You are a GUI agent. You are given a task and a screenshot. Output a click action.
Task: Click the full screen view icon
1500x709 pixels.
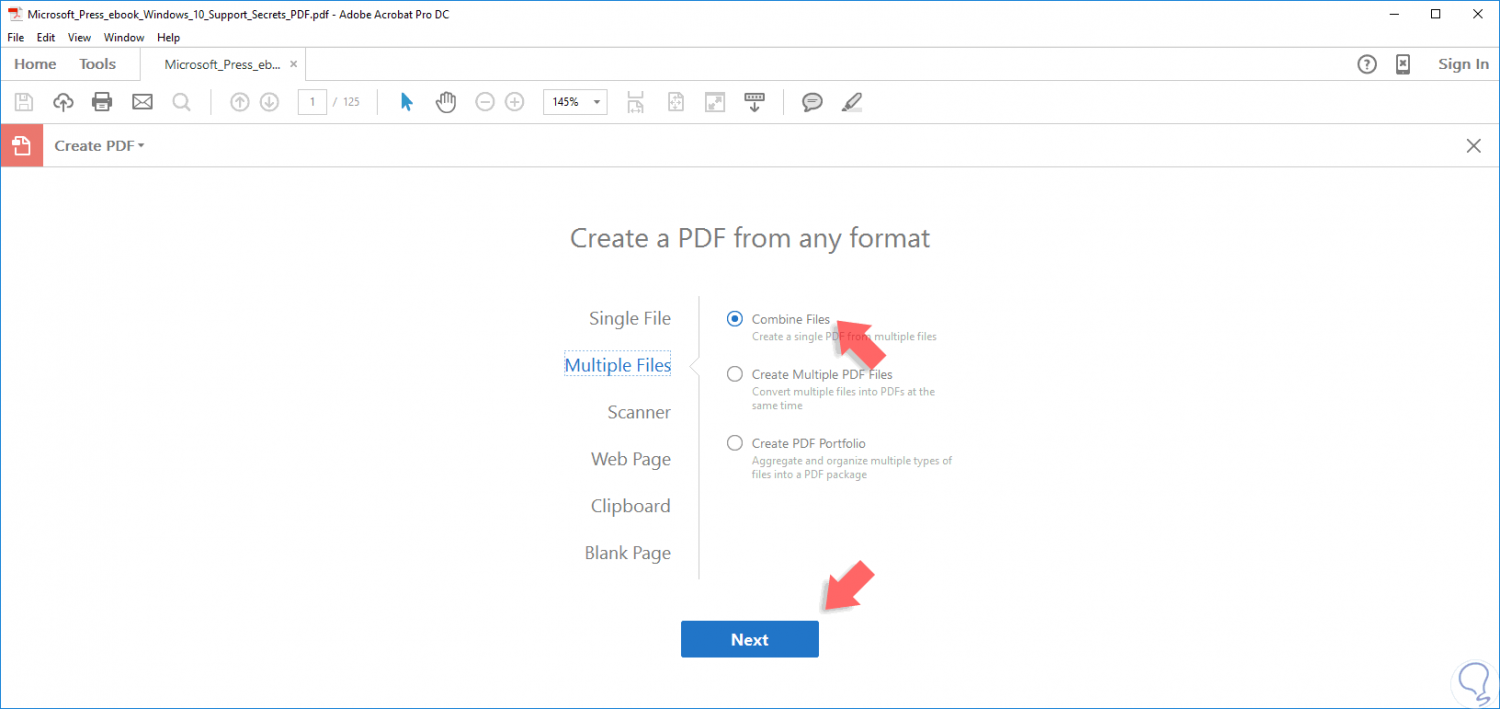click(715, 102)
